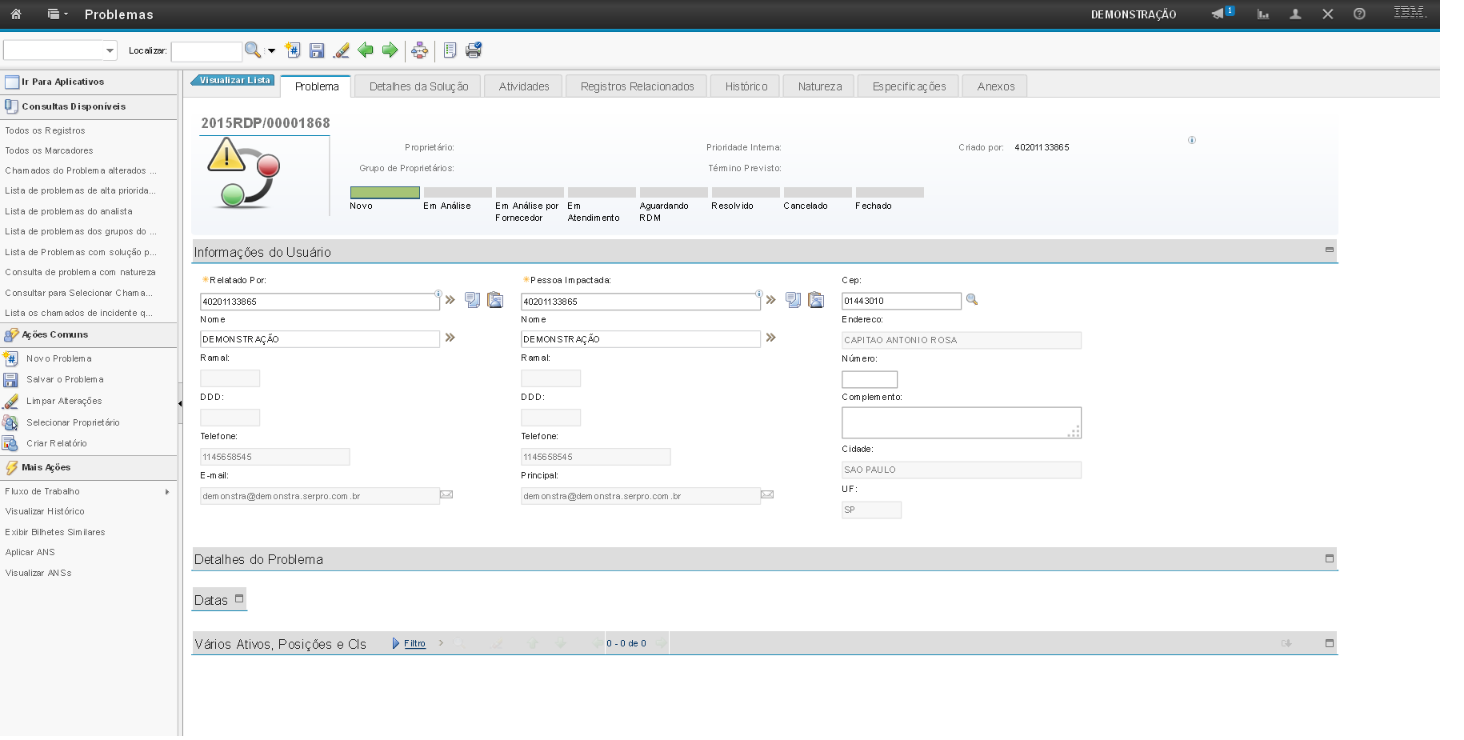Click the Número input field

pyautogui.click(x=869, y=380)
